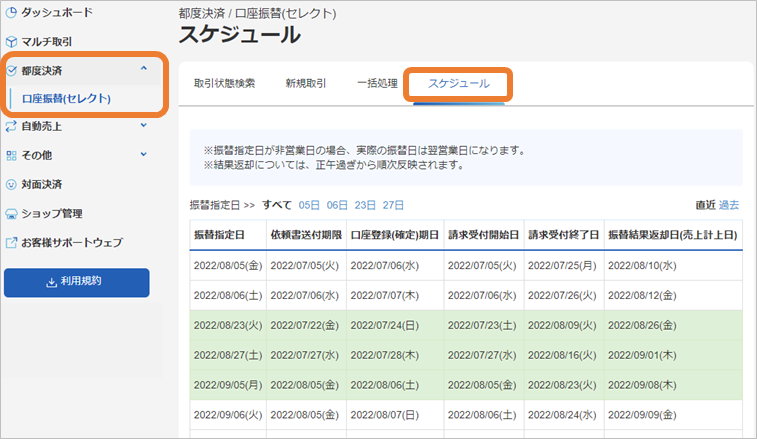This screenshot has width=757, height=439.
Task: Click the 都度決済 checkmark circle icon
Action: pyautogui.click(x=12, y=71)
